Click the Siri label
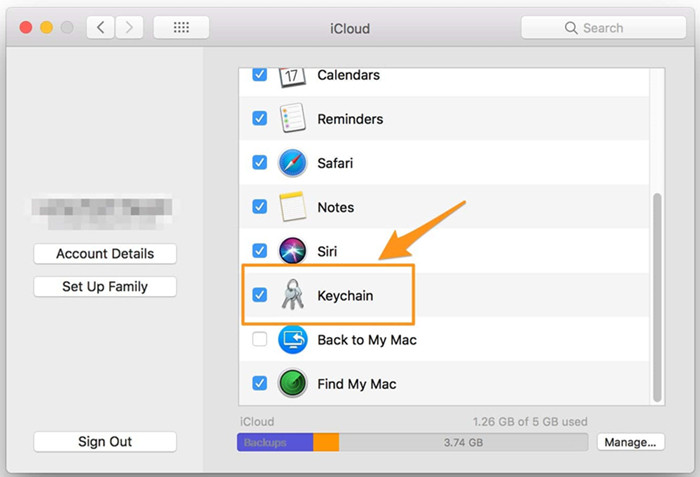 tap(327, 251)
